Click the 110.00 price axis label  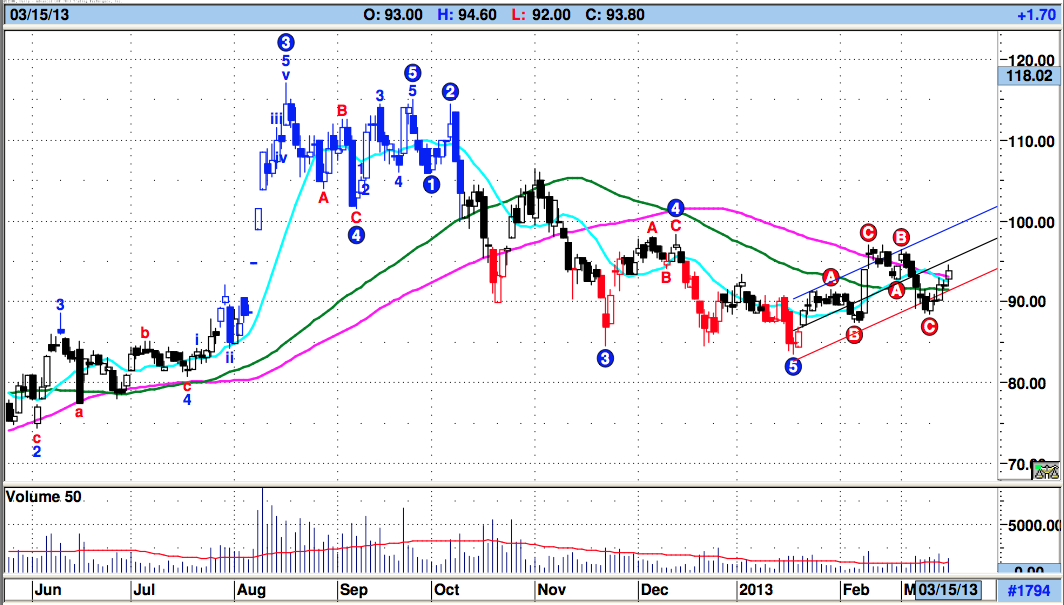[1029, 141]
